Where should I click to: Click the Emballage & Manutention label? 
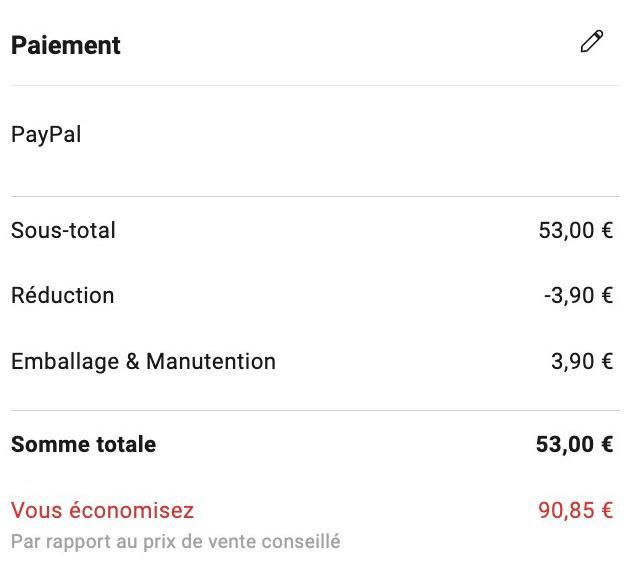[143, 362]
